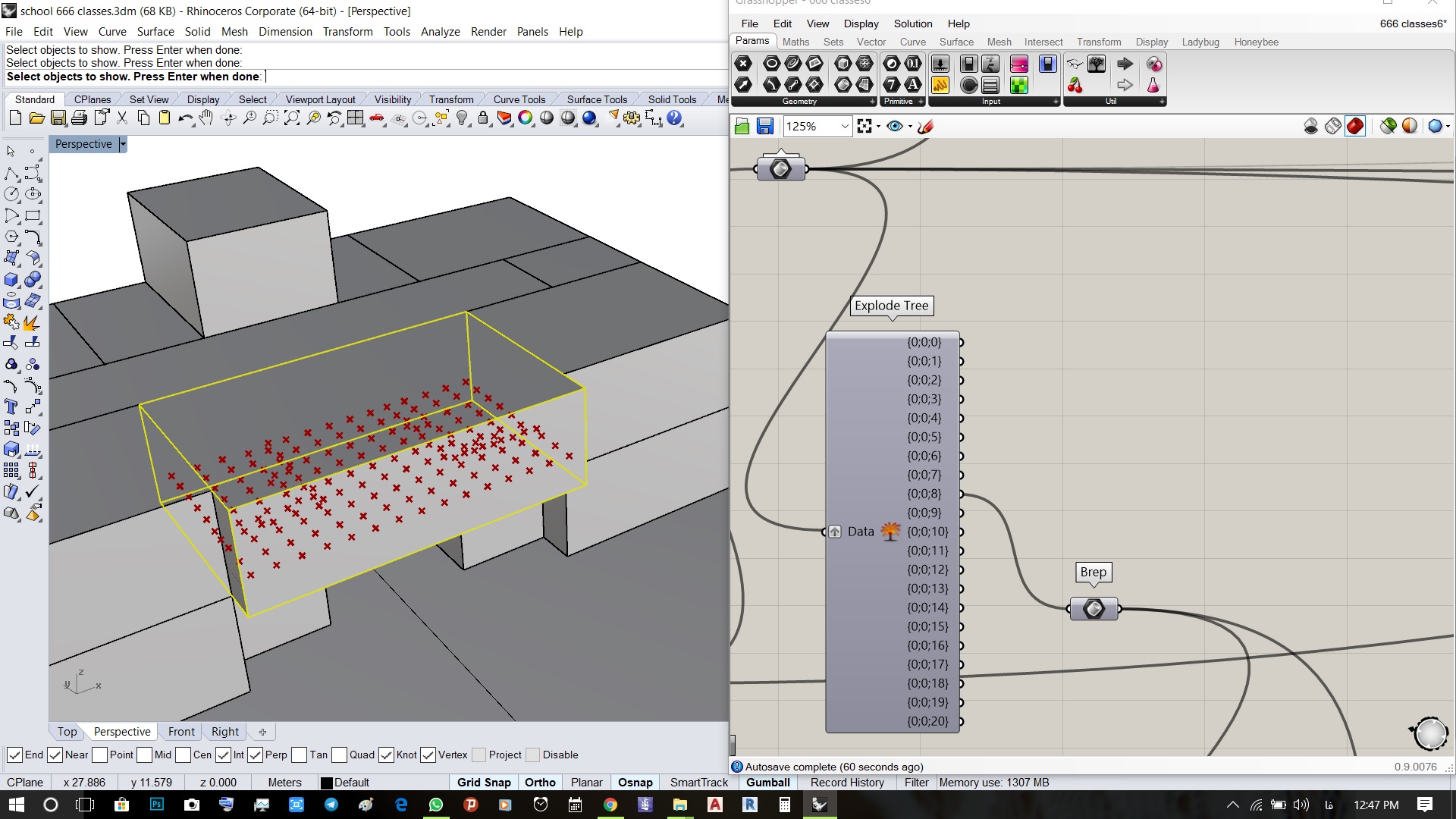The height and width of the screenshot is (819, 1456).
Task: Click the cherries icon in Util panel
Action: coord(1075,85)
